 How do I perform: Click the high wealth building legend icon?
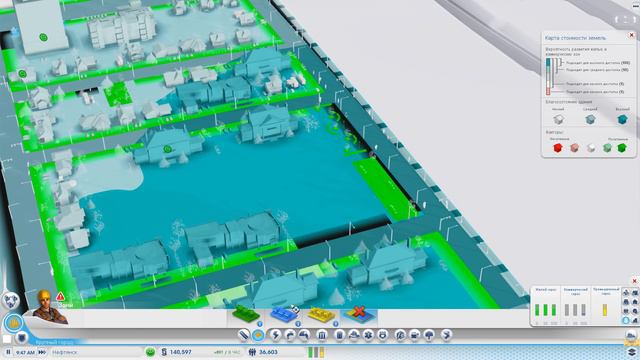pyautogui.click(x=622, y=119)
